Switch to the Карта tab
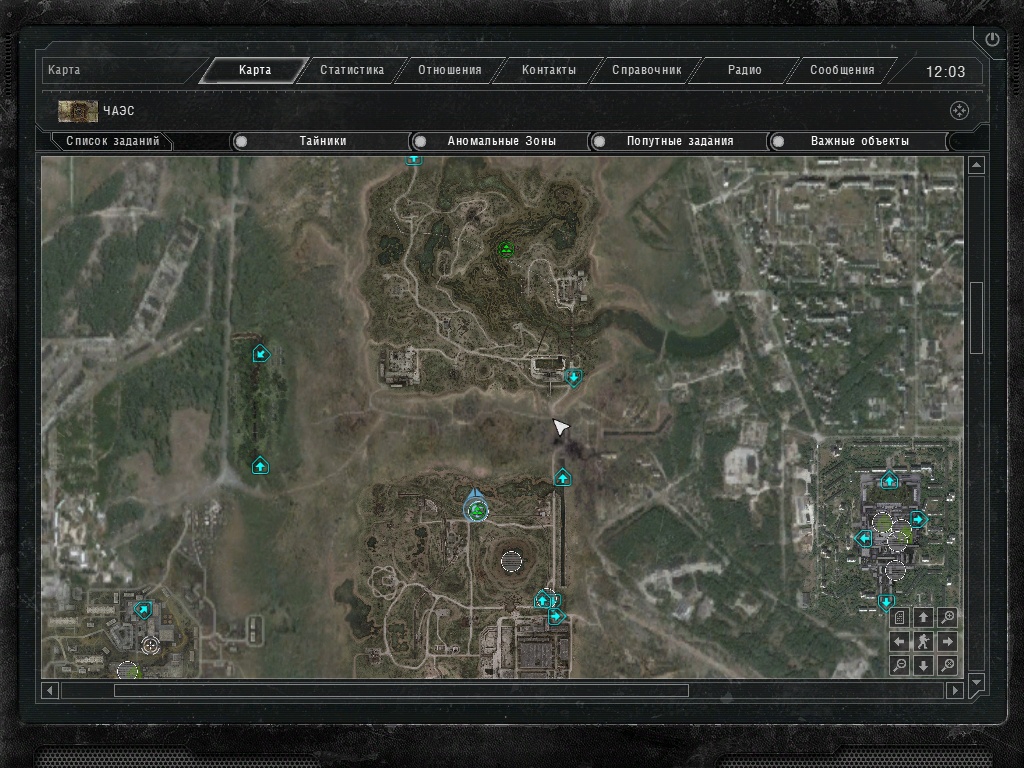This screenshot has height=768, width=1024. (x=255, y=70)
